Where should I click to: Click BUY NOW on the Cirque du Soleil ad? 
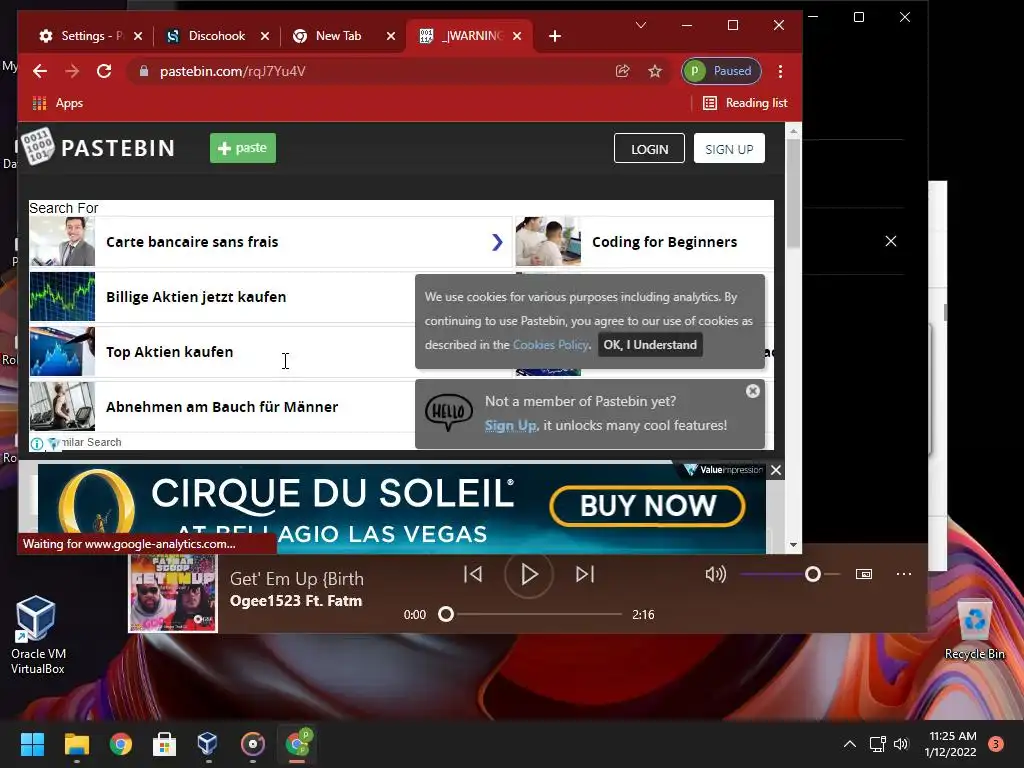[647, 505]
